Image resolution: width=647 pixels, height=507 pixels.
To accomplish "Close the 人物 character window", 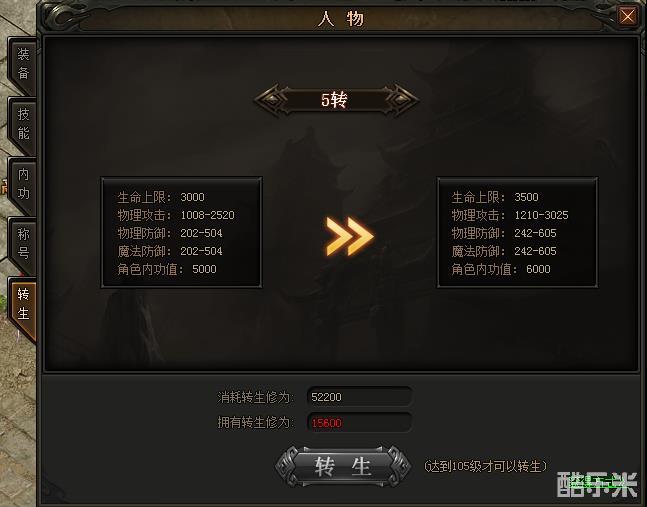I will click(x=628, y=17).
